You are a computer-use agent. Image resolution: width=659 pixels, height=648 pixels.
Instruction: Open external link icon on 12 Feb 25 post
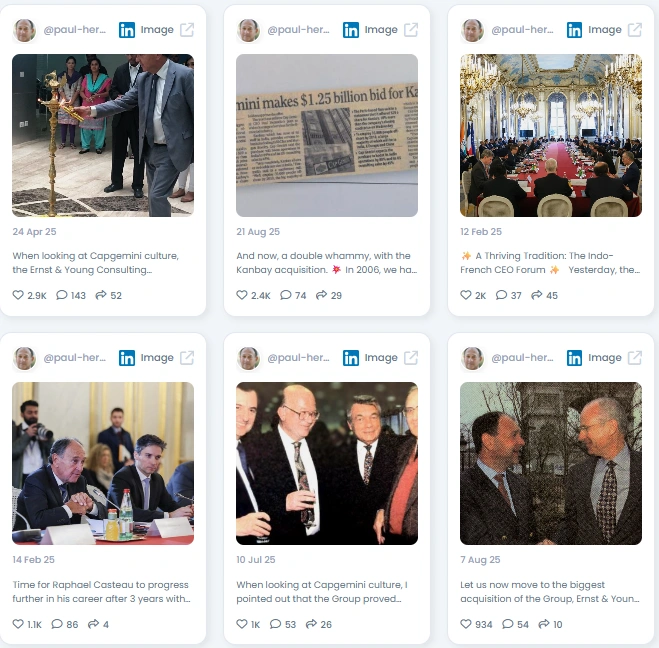(635, 30)
